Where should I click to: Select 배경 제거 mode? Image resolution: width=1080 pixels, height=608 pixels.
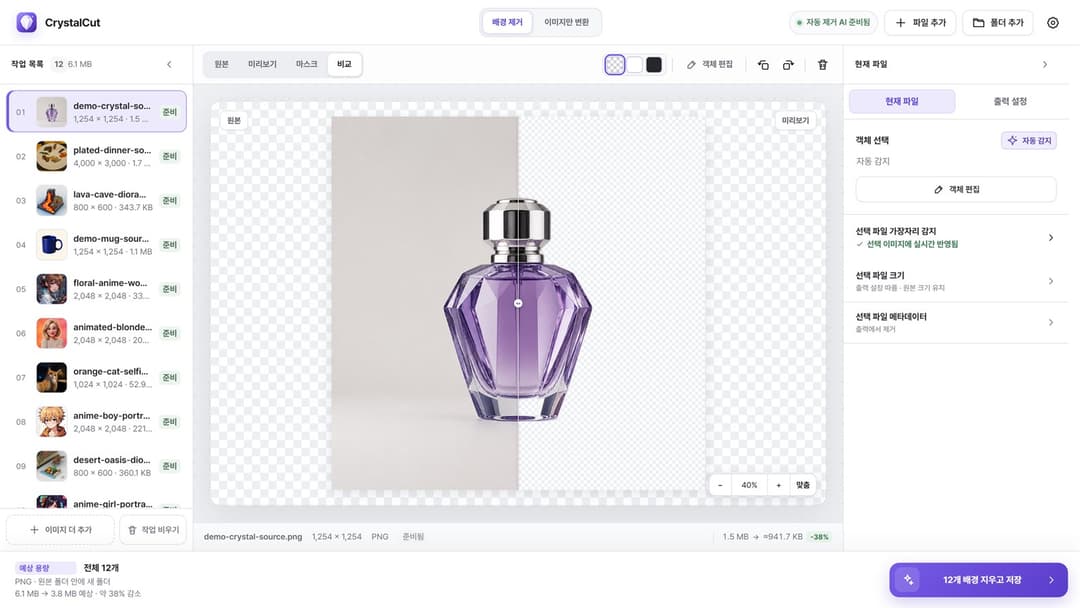[507, 22]
